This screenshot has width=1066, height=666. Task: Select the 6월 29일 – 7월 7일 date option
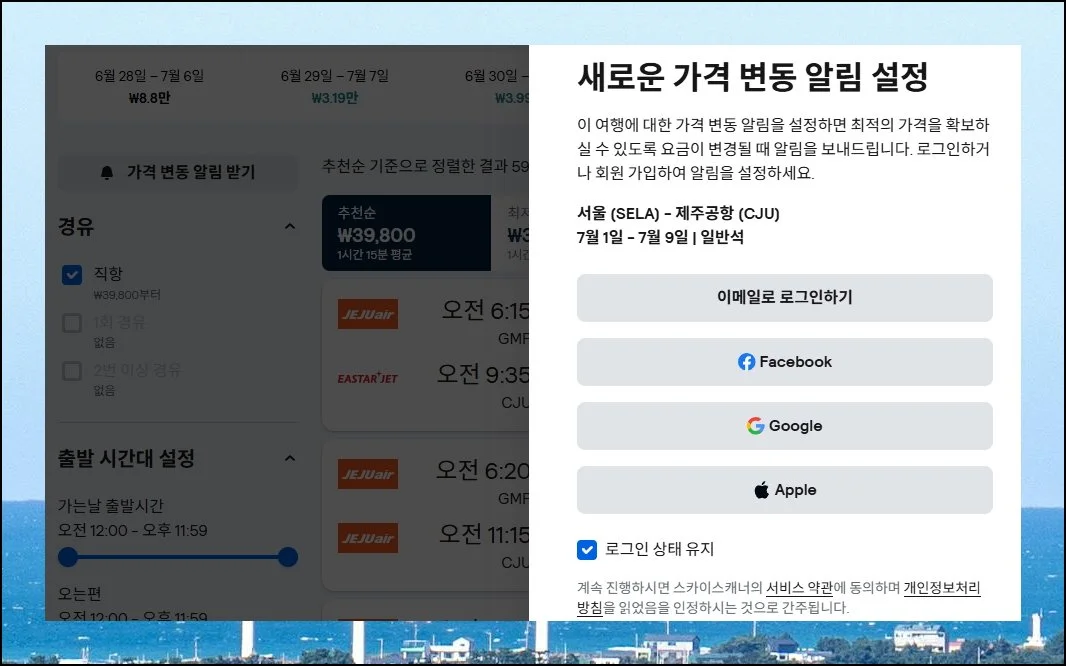[x=334, y=86]
